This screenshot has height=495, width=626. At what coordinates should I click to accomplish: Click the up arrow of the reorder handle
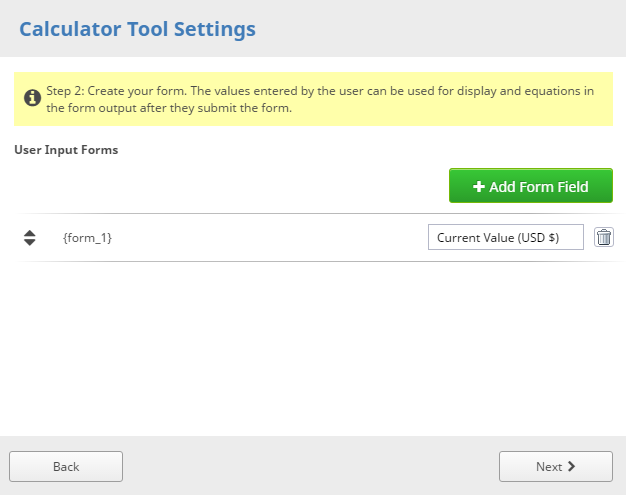click(x=29, y=232)
